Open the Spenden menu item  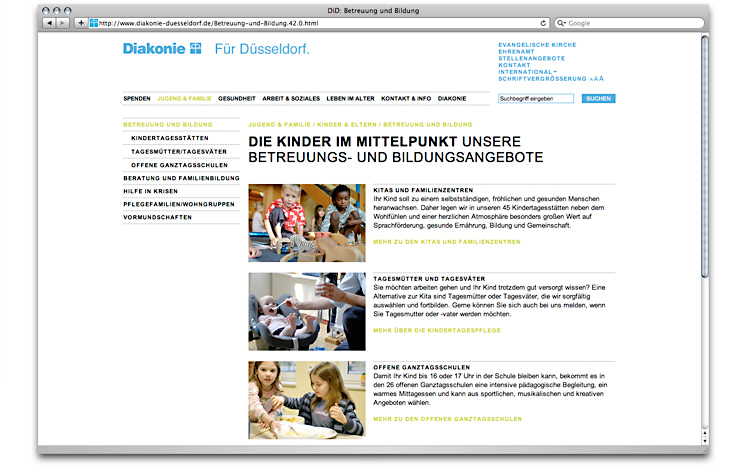(137, 98)
